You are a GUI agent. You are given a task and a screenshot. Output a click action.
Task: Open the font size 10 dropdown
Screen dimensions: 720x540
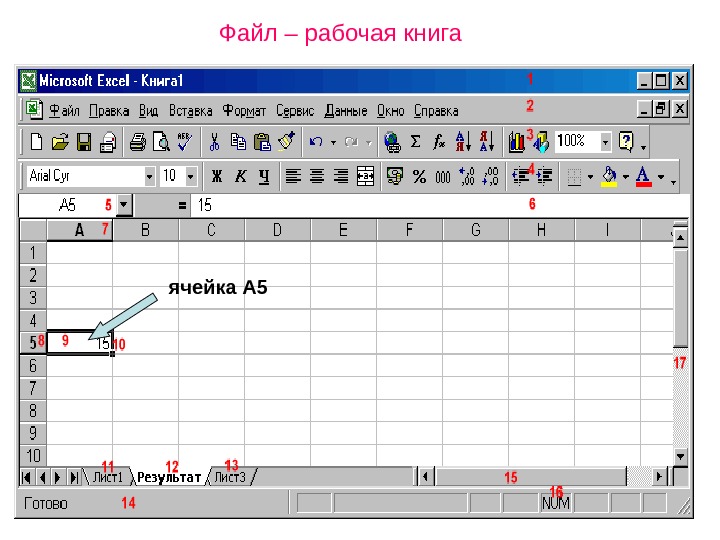tap(190, 176)
